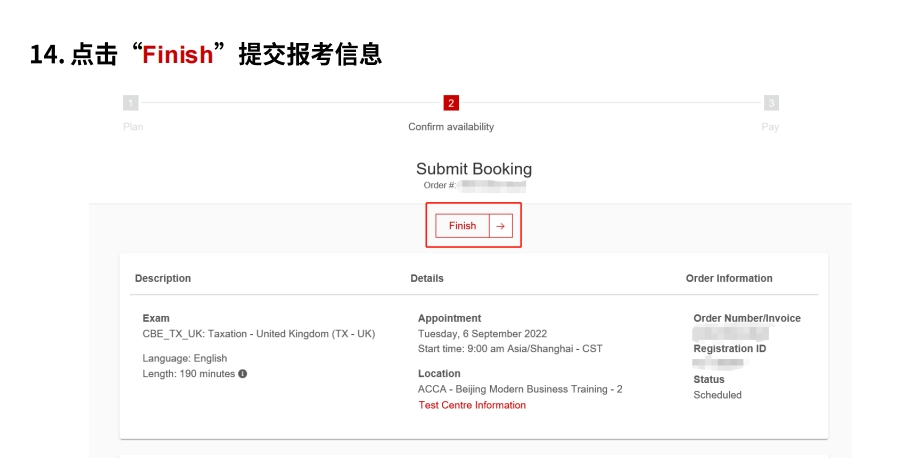Screen dimensions: 900x459
Task: Click the arrow icon on Finish button
Action: (501, 226)
